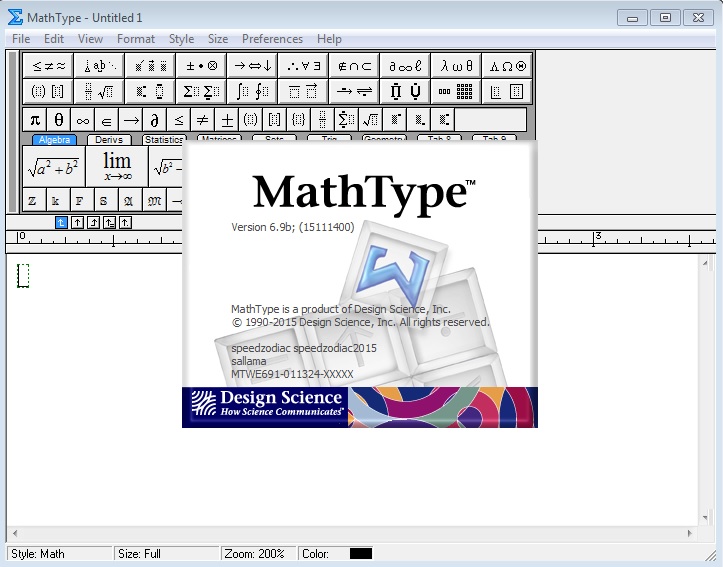
Task: Click the empty equation slot in editing area
Action: click(23, 276)
